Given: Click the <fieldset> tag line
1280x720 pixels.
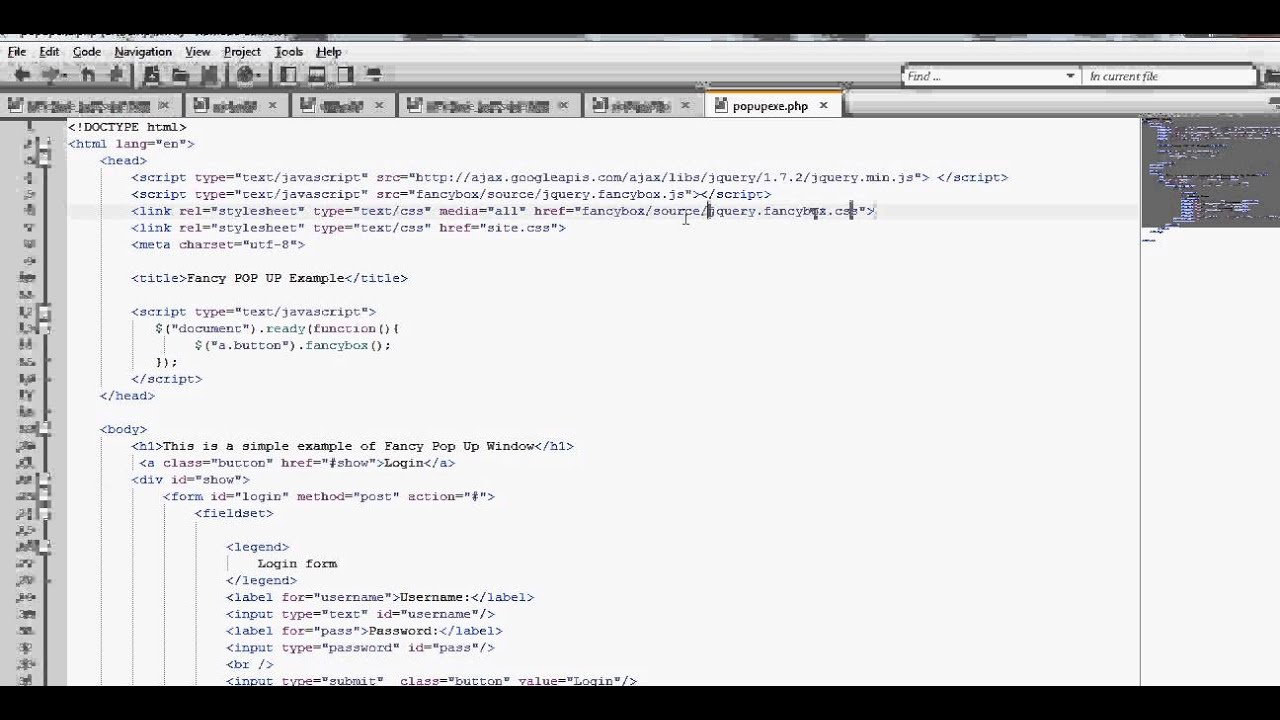Looking at the screenshot, I should [234, 513].
